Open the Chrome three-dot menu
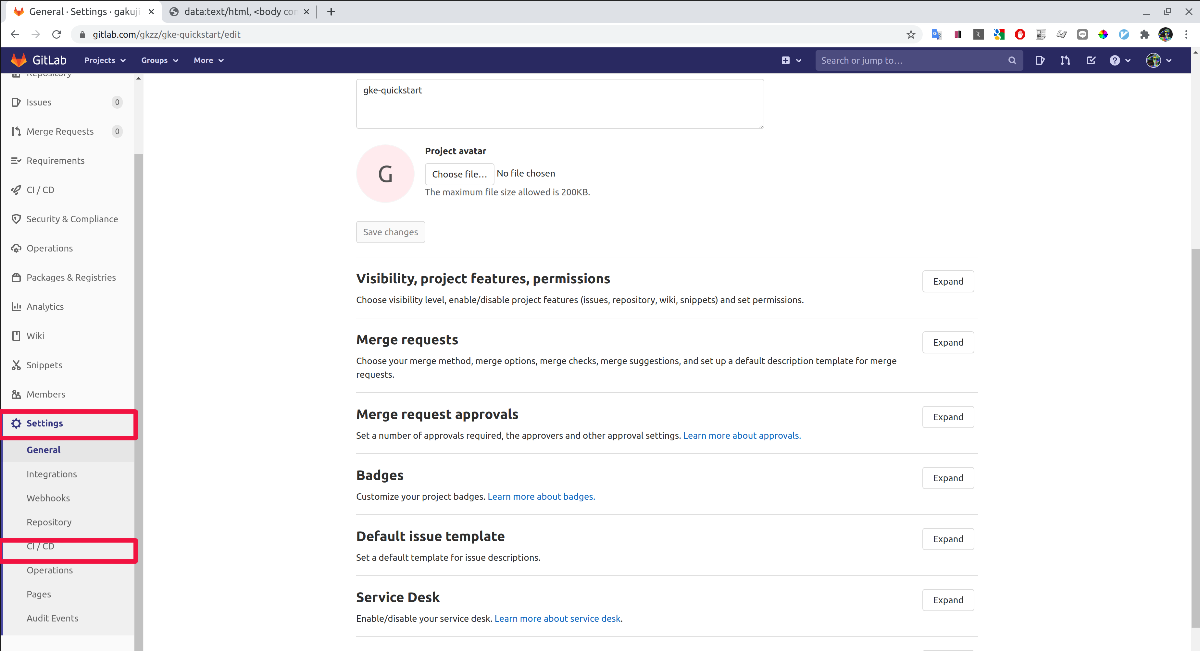Screen dimensions: 1200x651 (x=1186, y=34)
